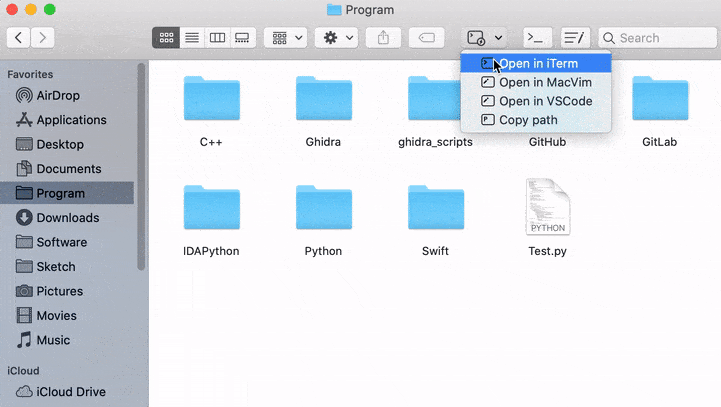The height and width of the screenshot is (407, 721).
Task: Go back with the left arrow button
Action: pyautogui.click(x=18, y=38)
